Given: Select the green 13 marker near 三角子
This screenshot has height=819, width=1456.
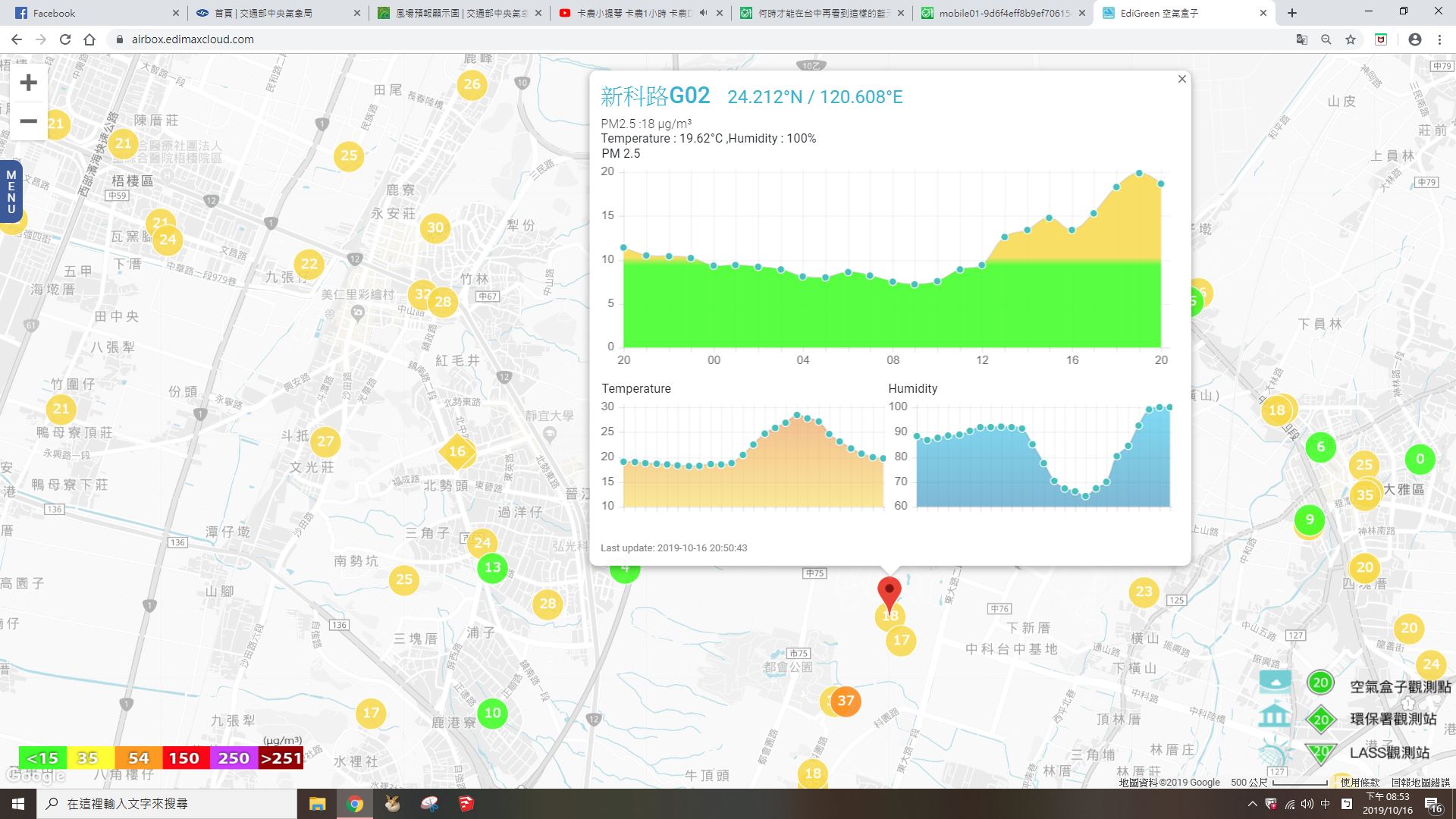Looking at the screenshot, I should point(492,567).
